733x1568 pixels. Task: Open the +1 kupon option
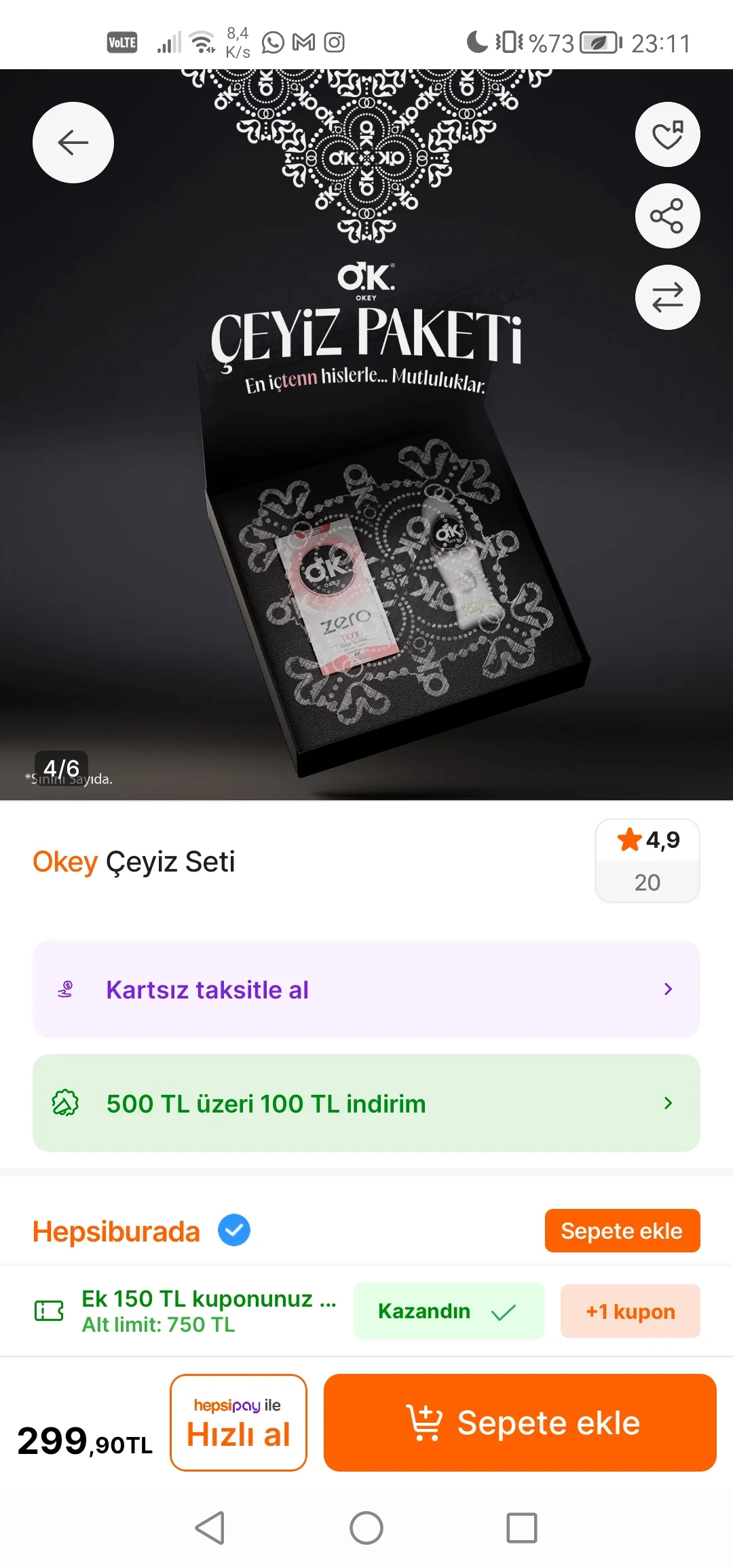pos(630,1311)
